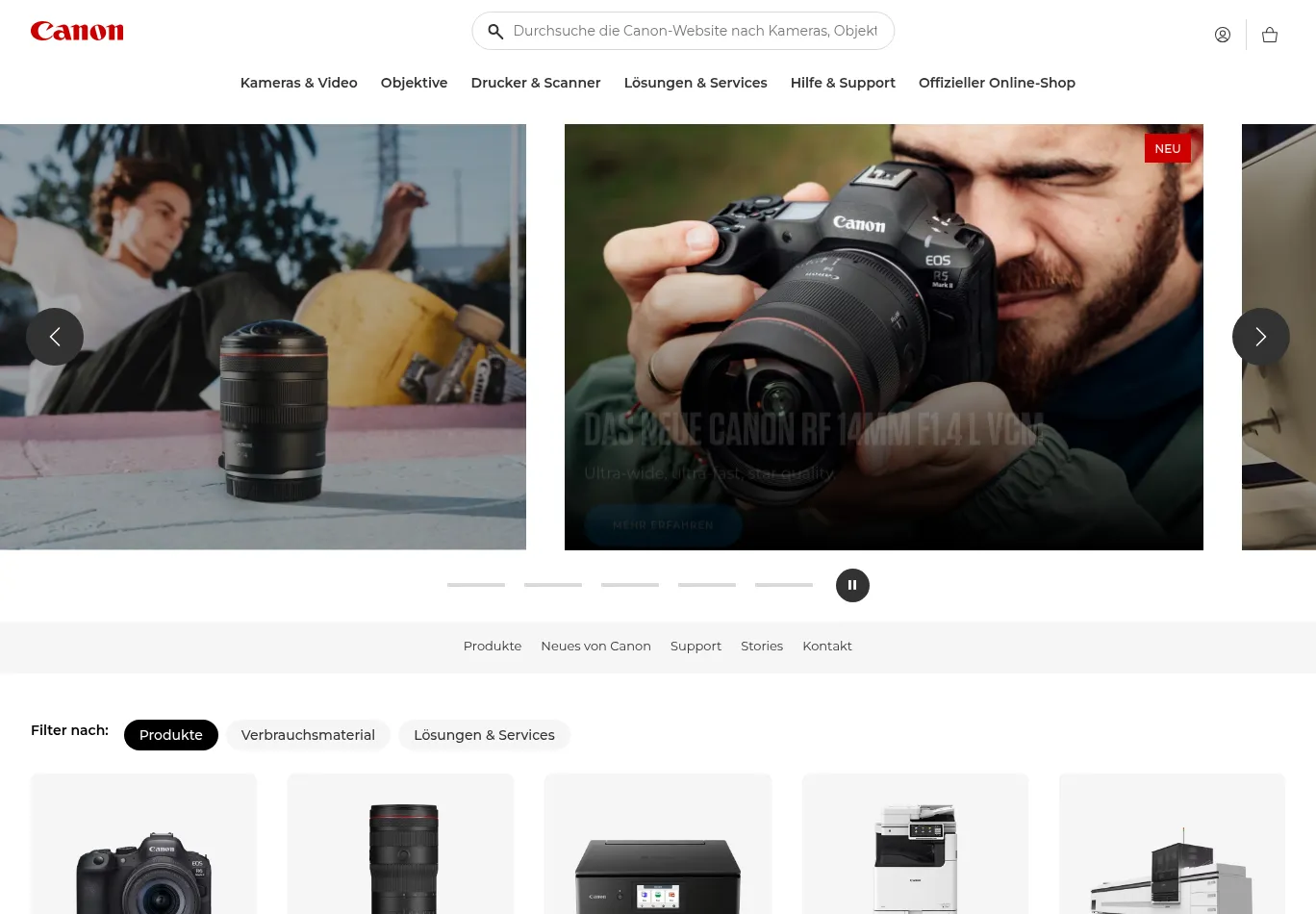Open Offizieller Online-Shop from the navigation
The image size is (1316, 914).
[997, 83]
